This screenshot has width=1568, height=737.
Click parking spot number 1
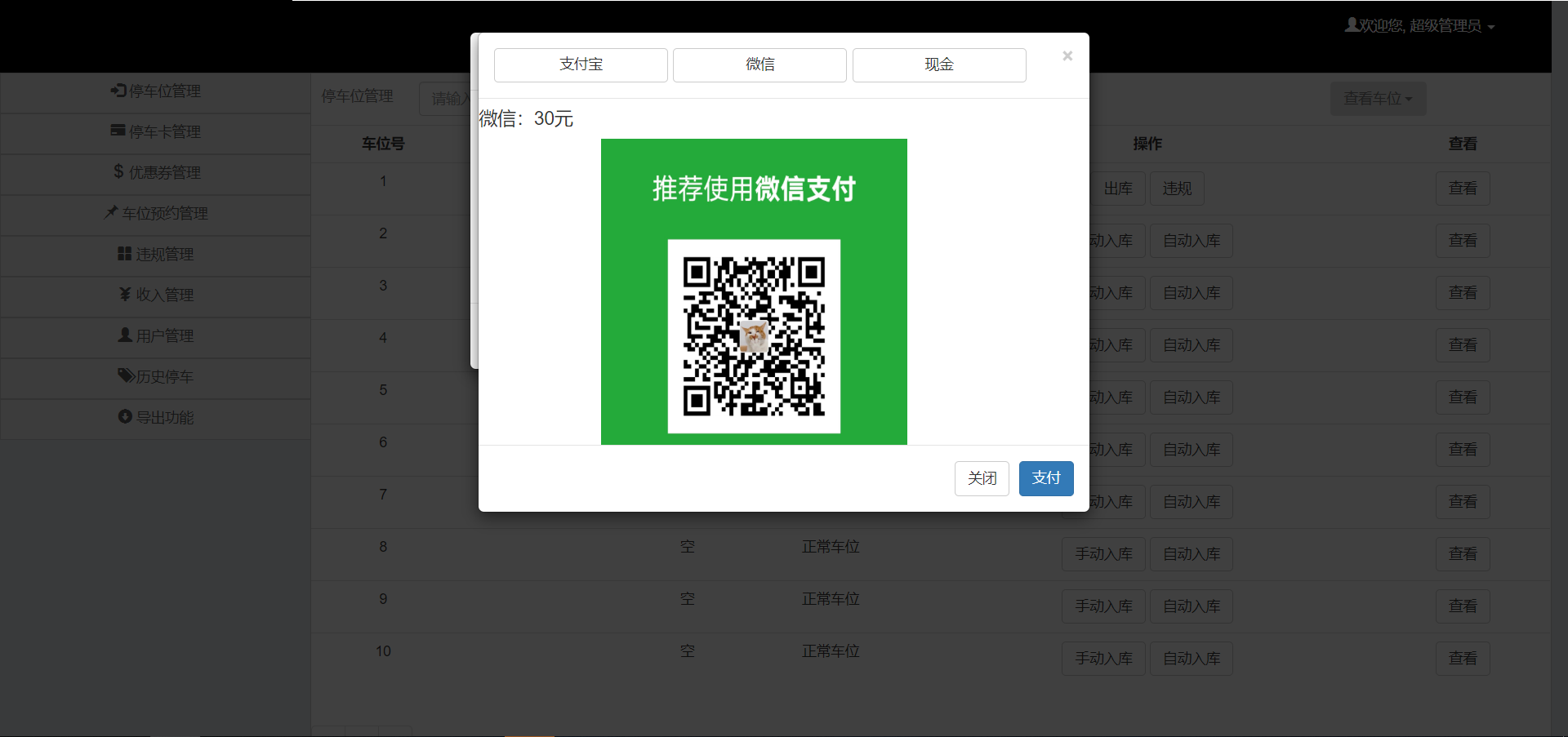click(x=383, y=181)
